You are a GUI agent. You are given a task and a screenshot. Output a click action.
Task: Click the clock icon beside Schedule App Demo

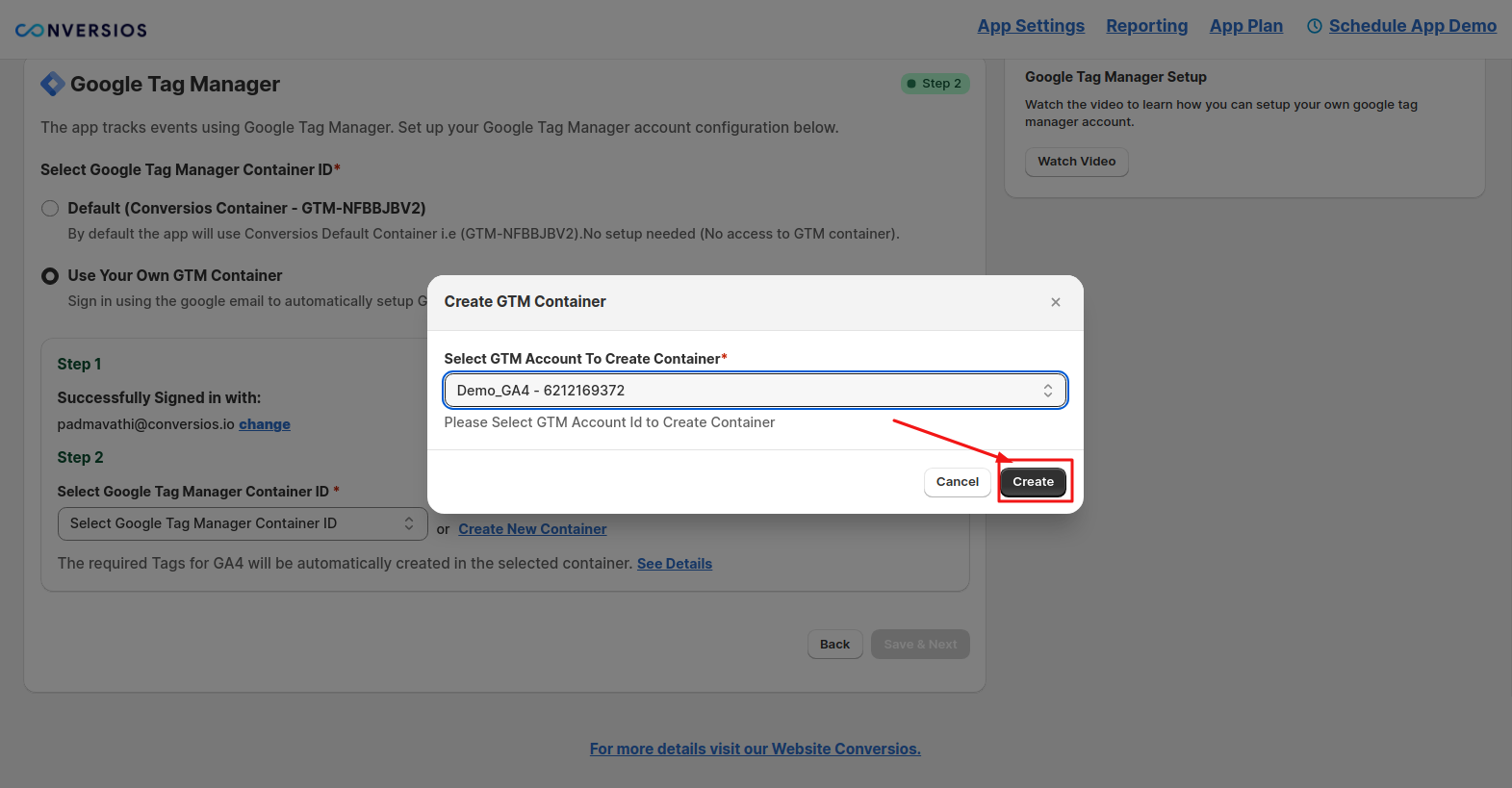(x=1314, y=26)
